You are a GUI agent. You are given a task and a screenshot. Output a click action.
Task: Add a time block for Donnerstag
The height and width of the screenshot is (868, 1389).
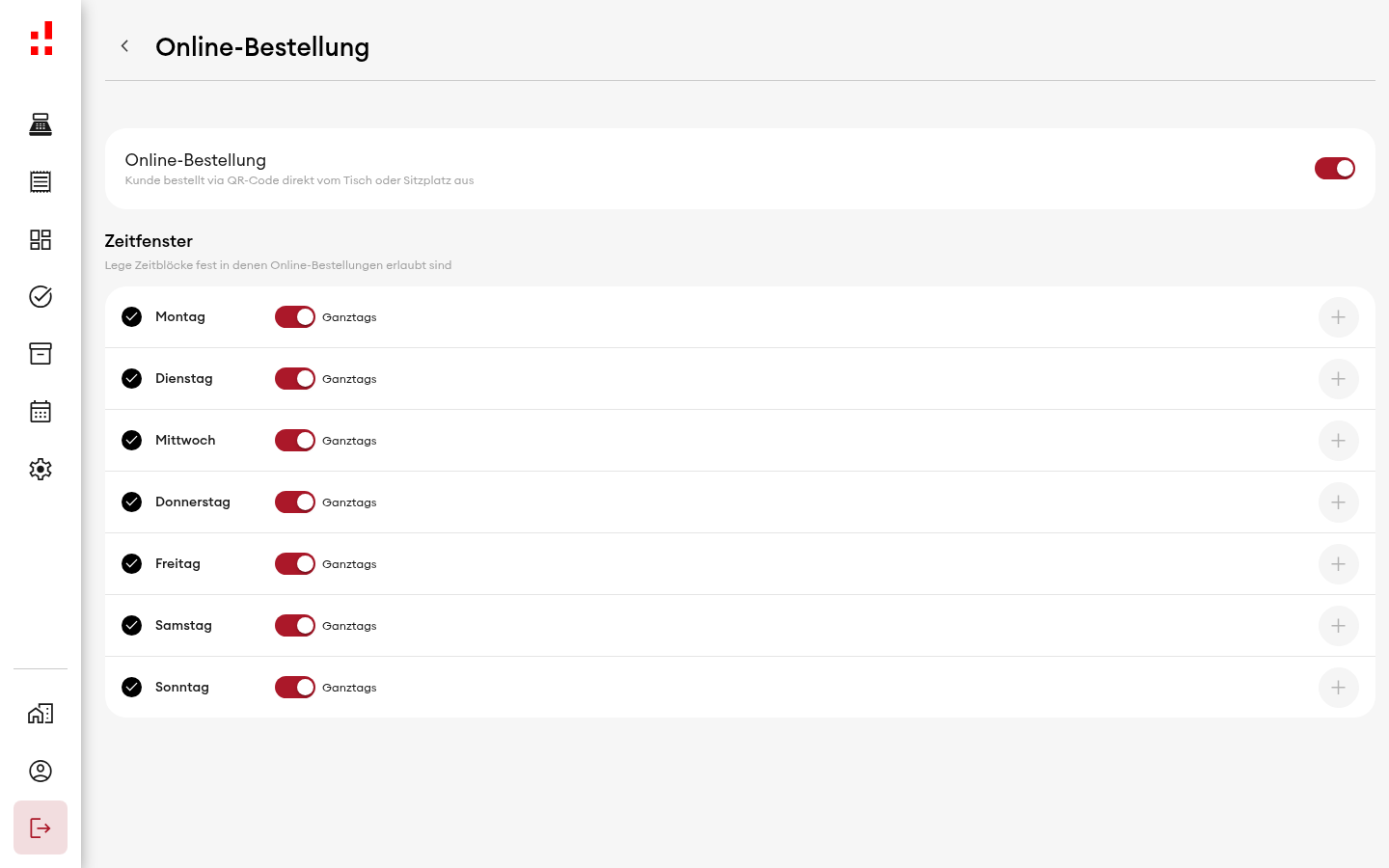tap(1339, 502)
